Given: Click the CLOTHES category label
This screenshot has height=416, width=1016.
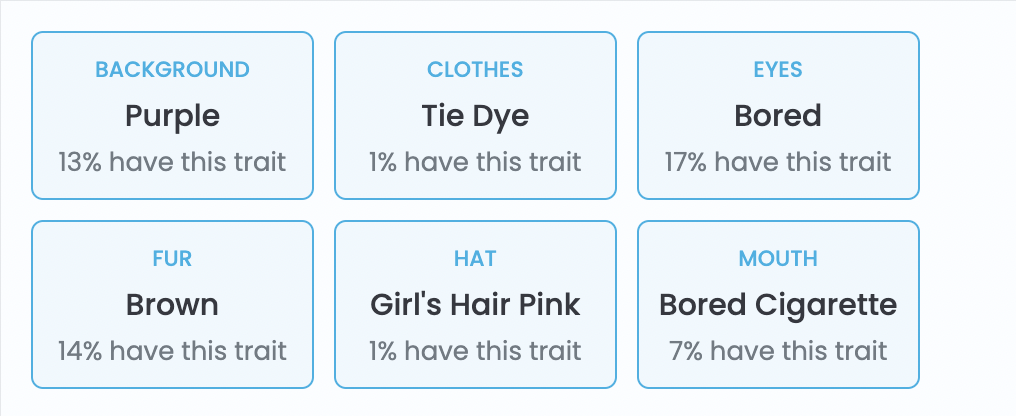Looking at the screenshot, I should tap(475, 69).
